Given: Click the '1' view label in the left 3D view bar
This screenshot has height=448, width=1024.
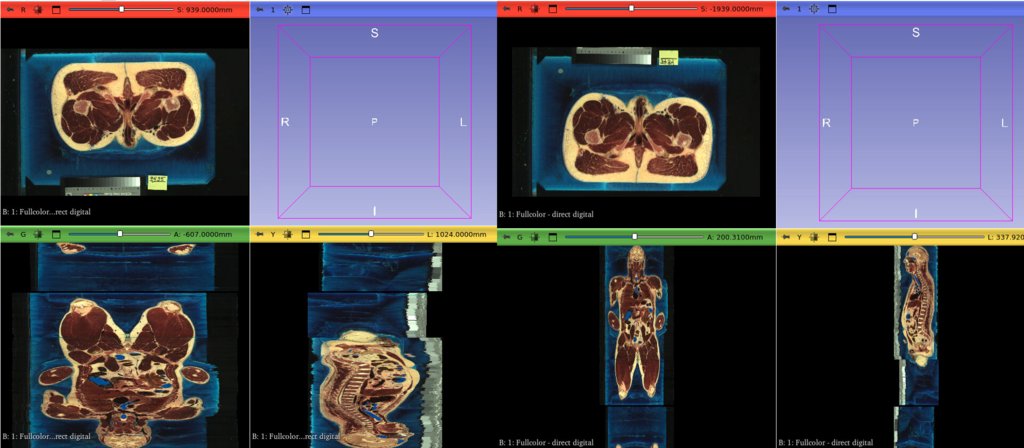Looking at the screenshot, I should [x=273, y=9].
